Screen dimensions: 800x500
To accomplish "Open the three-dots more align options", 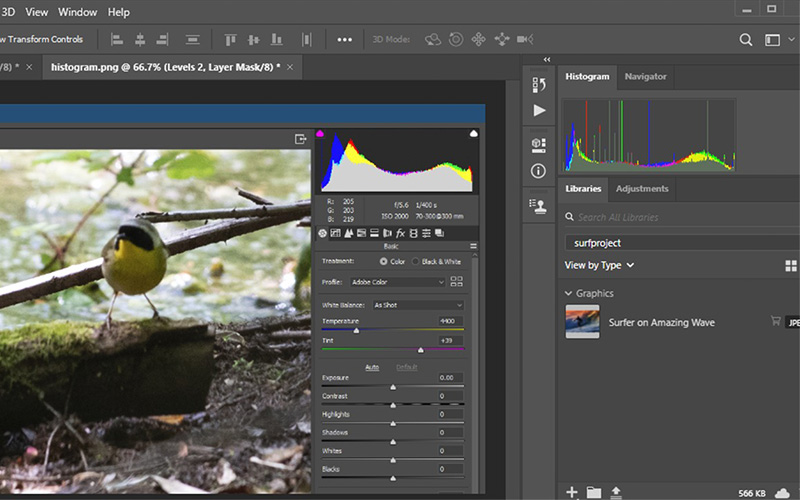I will click(345, 40).
